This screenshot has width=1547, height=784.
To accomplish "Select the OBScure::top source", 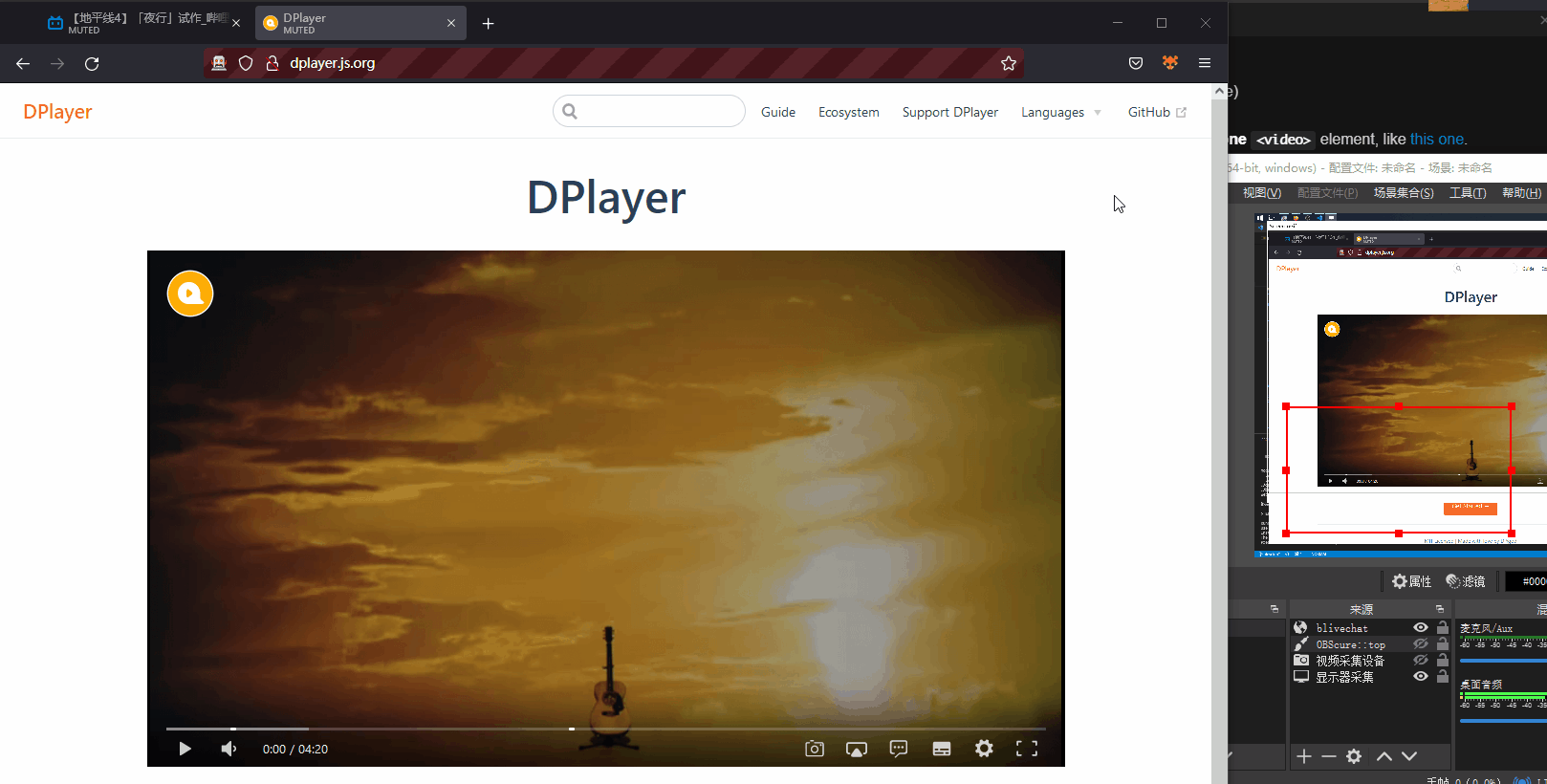I will coord(1350,644).
